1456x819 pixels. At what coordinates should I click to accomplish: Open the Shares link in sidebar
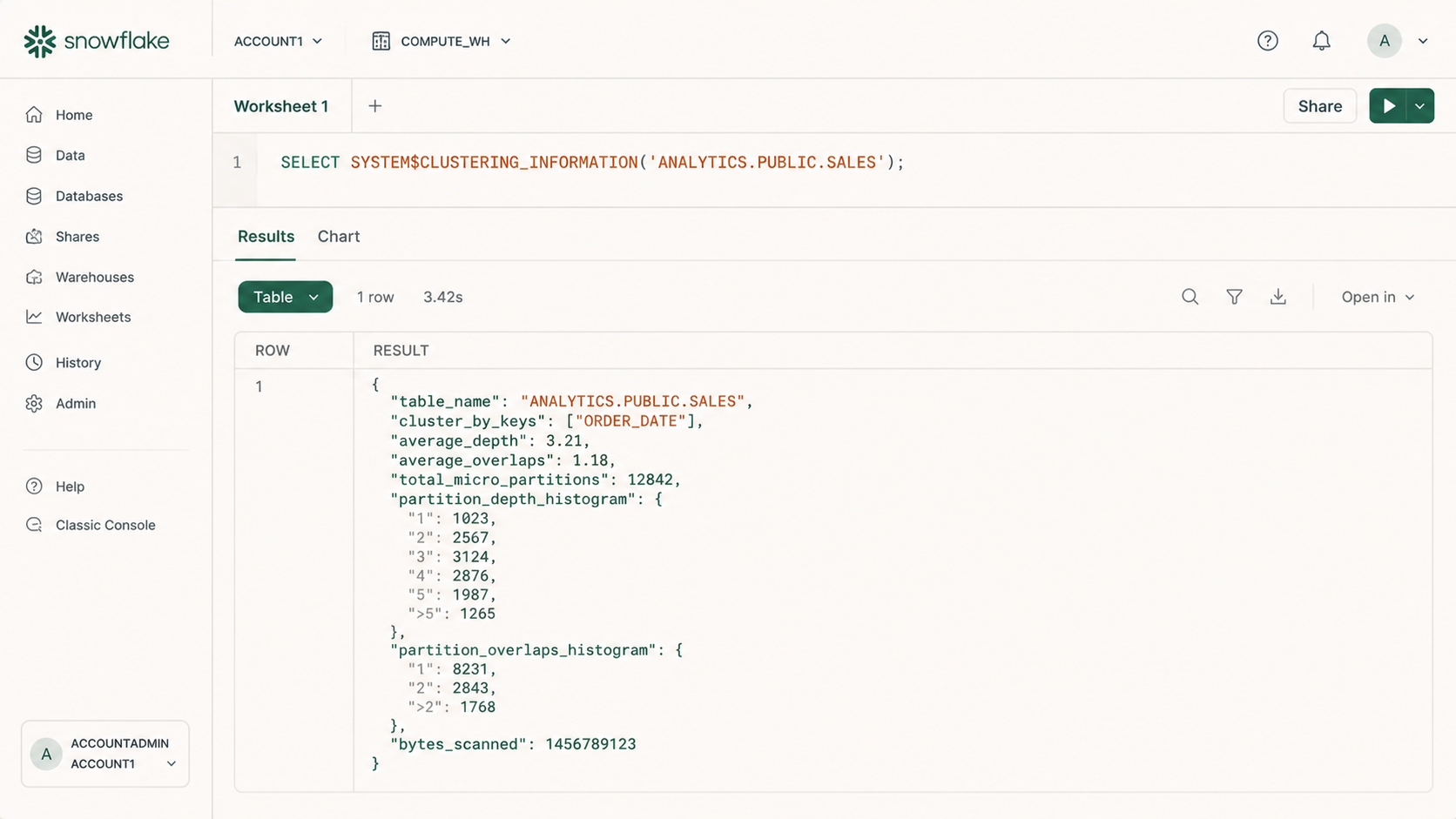[78, 237]
